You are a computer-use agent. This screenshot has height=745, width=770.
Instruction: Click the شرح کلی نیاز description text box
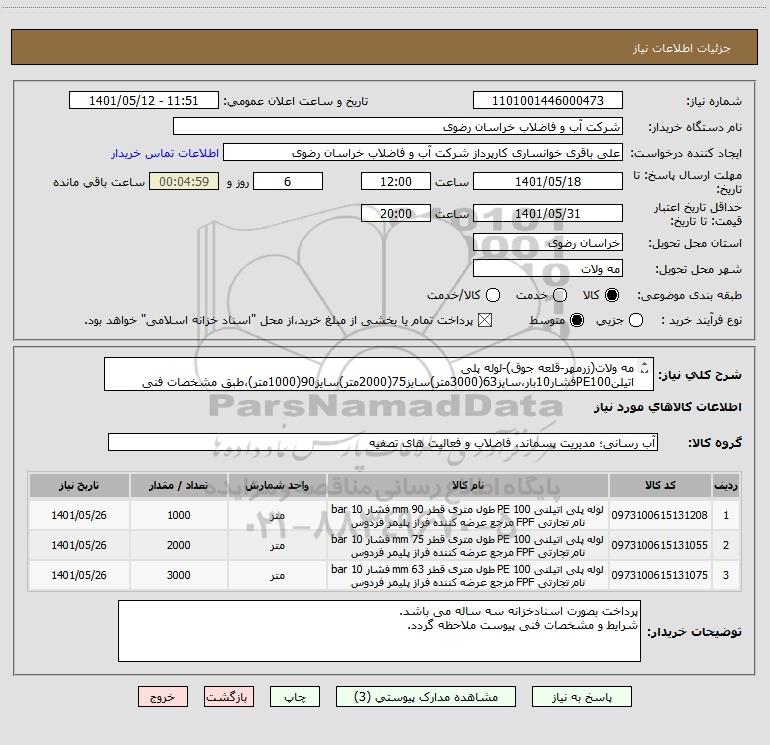pos(379,374)
